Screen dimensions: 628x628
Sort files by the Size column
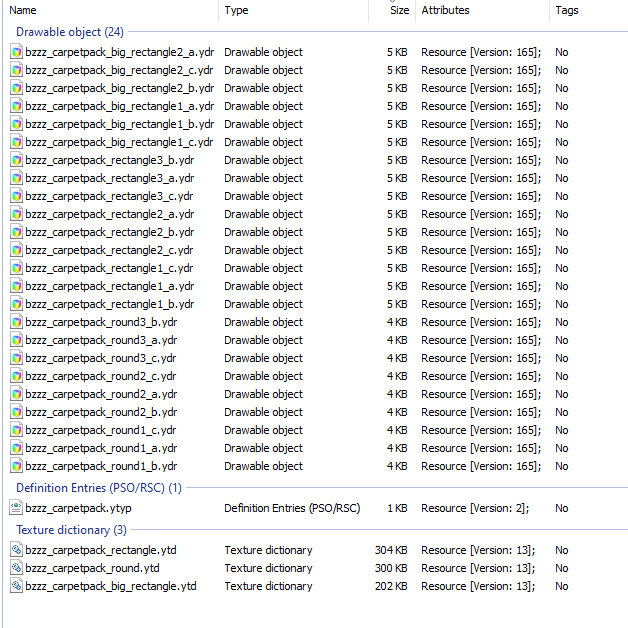click(x=392, y=10)
